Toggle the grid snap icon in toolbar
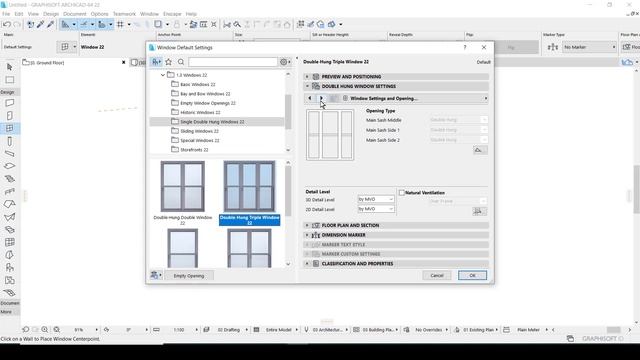Image resolution: width=640 pixels, height=360 pixels. pyautogui.click(x=120, y=24)
